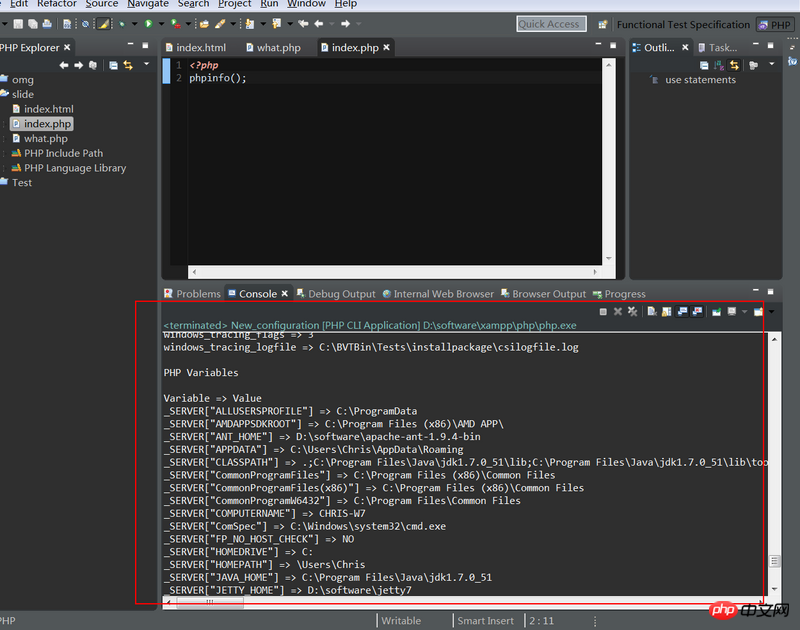Click the console vertical scrollbar down arrow
Viewport: 800px width, 630px height.
point(774,589)
